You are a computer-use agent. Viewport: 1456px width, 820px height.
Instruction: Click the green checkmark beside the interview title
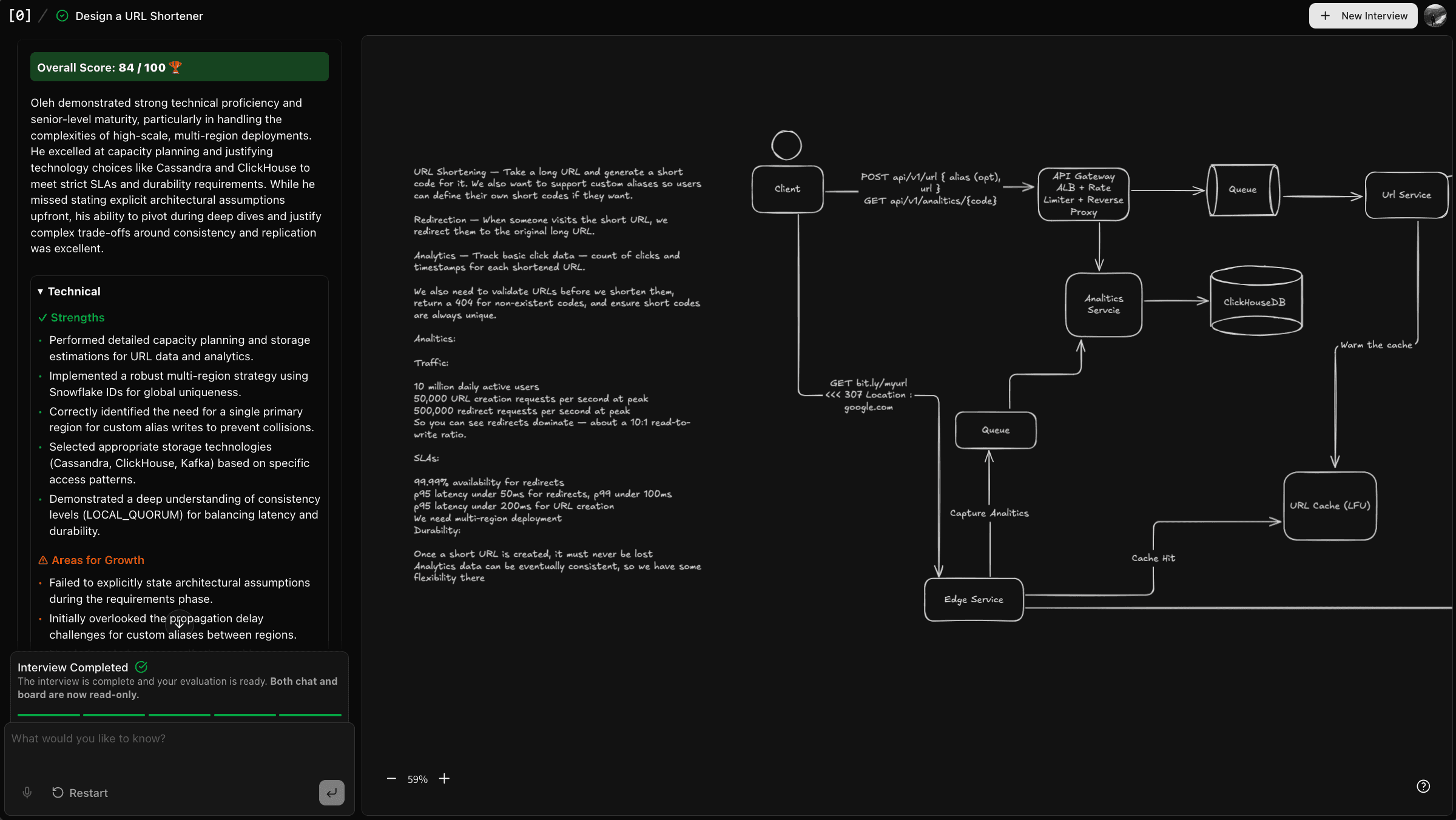[x=62, y=16]
